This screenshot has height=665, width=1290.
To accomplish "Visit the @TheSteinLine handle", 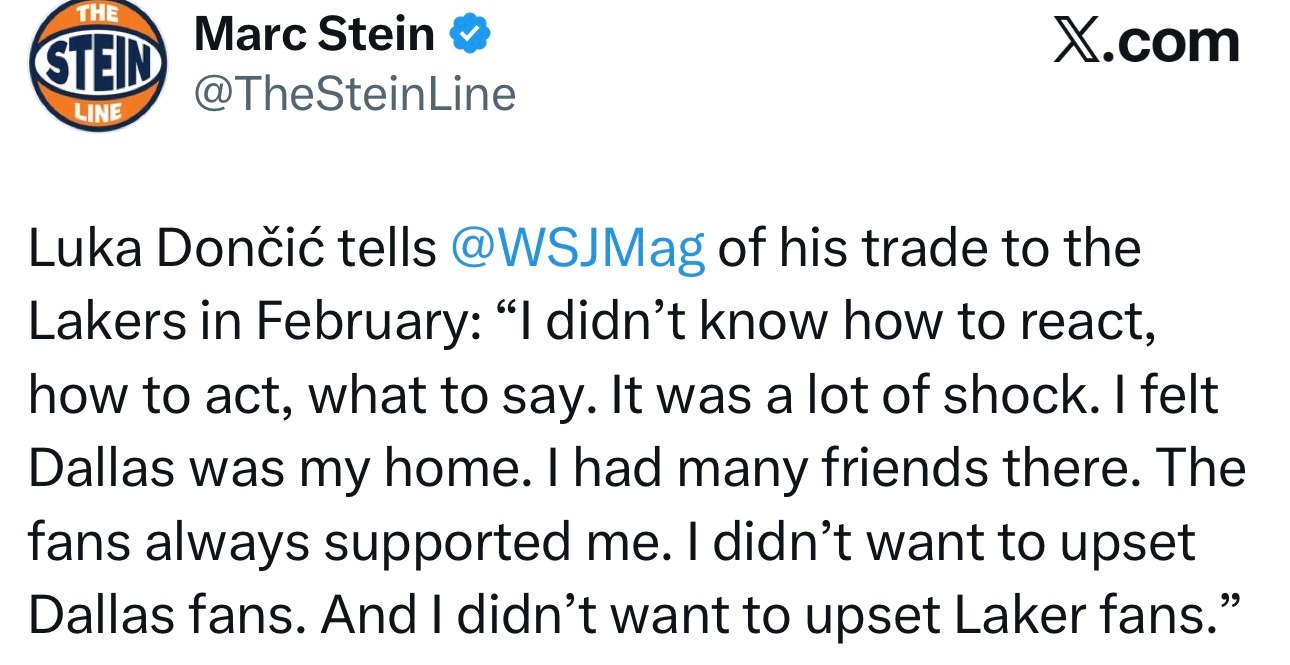I will 355,94.
